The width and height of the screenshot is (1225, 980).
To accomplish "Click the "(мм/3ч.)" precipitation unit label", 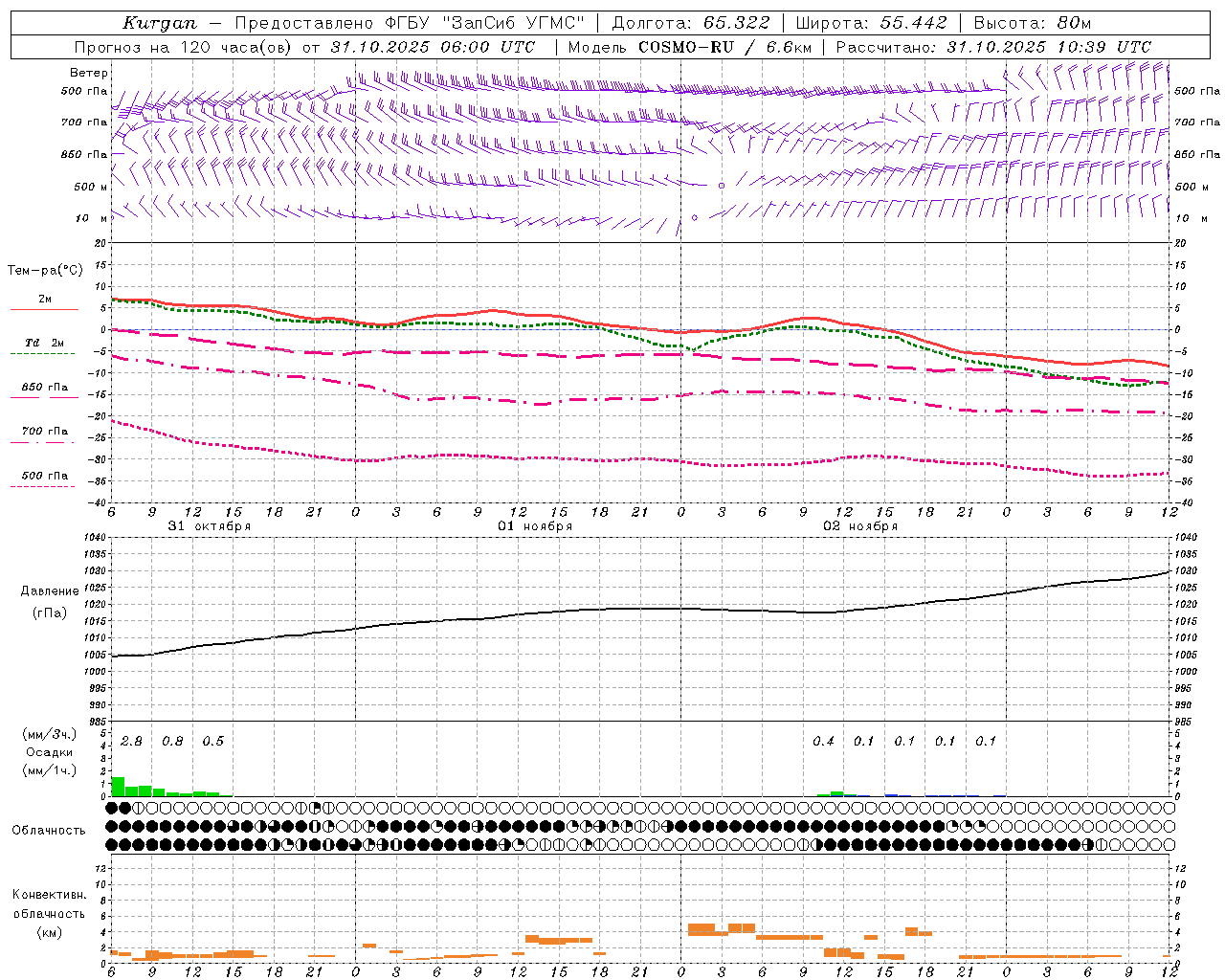I will (x=50, y=734).
